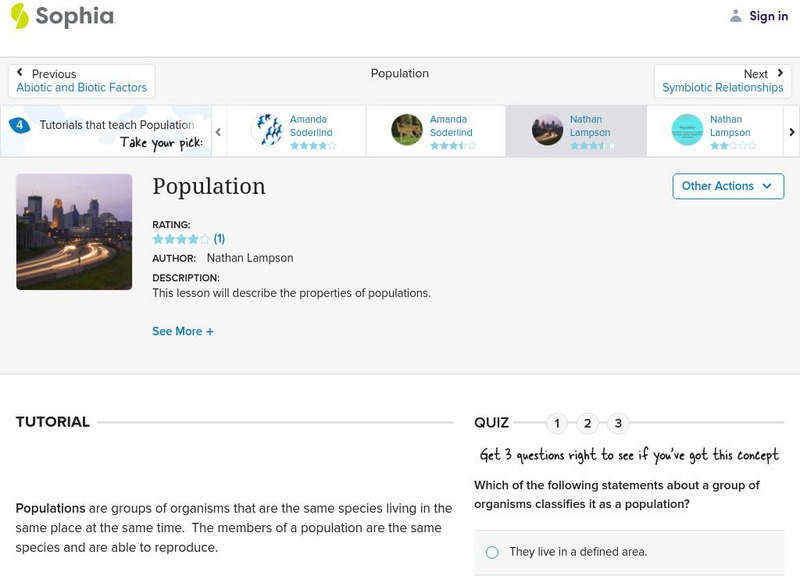
Task: Go to quiz question 3
Action: click(x=618, y=423)
